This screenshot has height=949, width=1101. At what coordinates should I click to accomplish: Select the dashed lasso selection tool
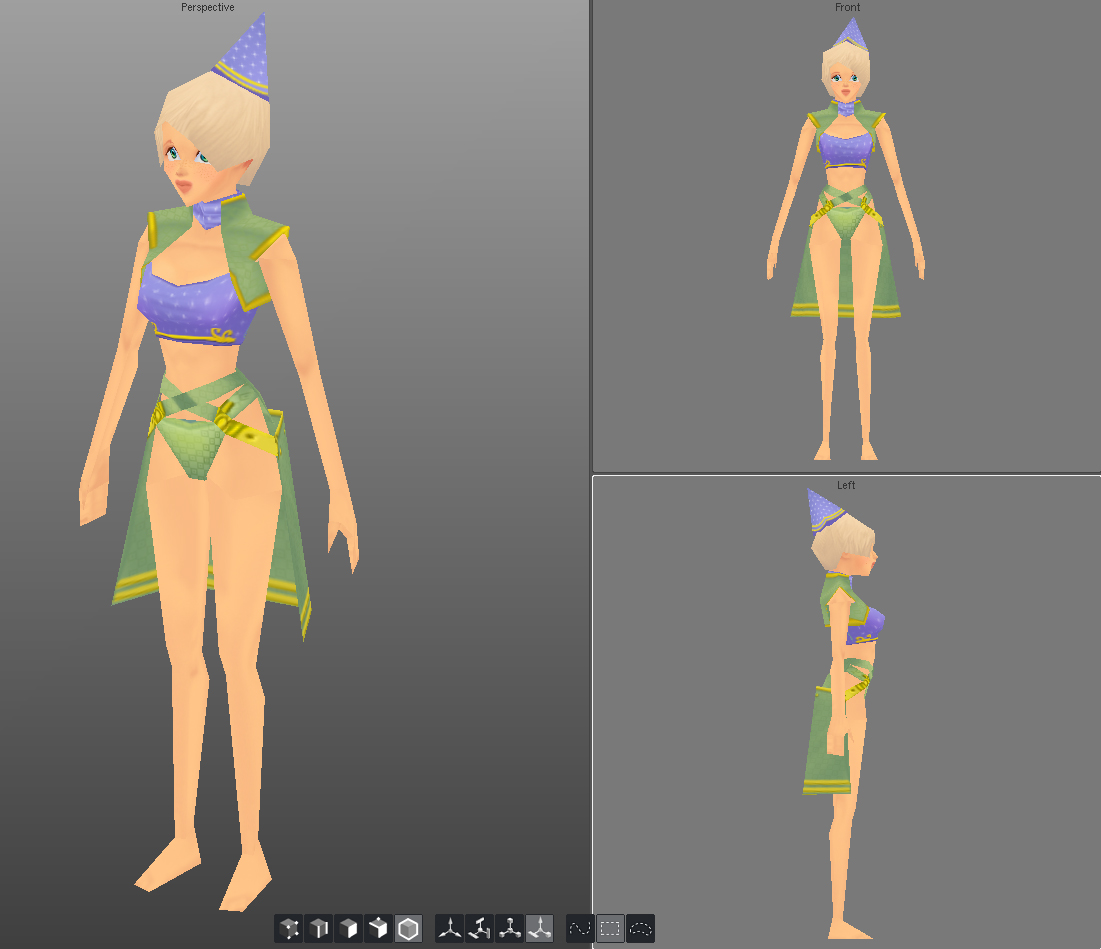(640, 929)
